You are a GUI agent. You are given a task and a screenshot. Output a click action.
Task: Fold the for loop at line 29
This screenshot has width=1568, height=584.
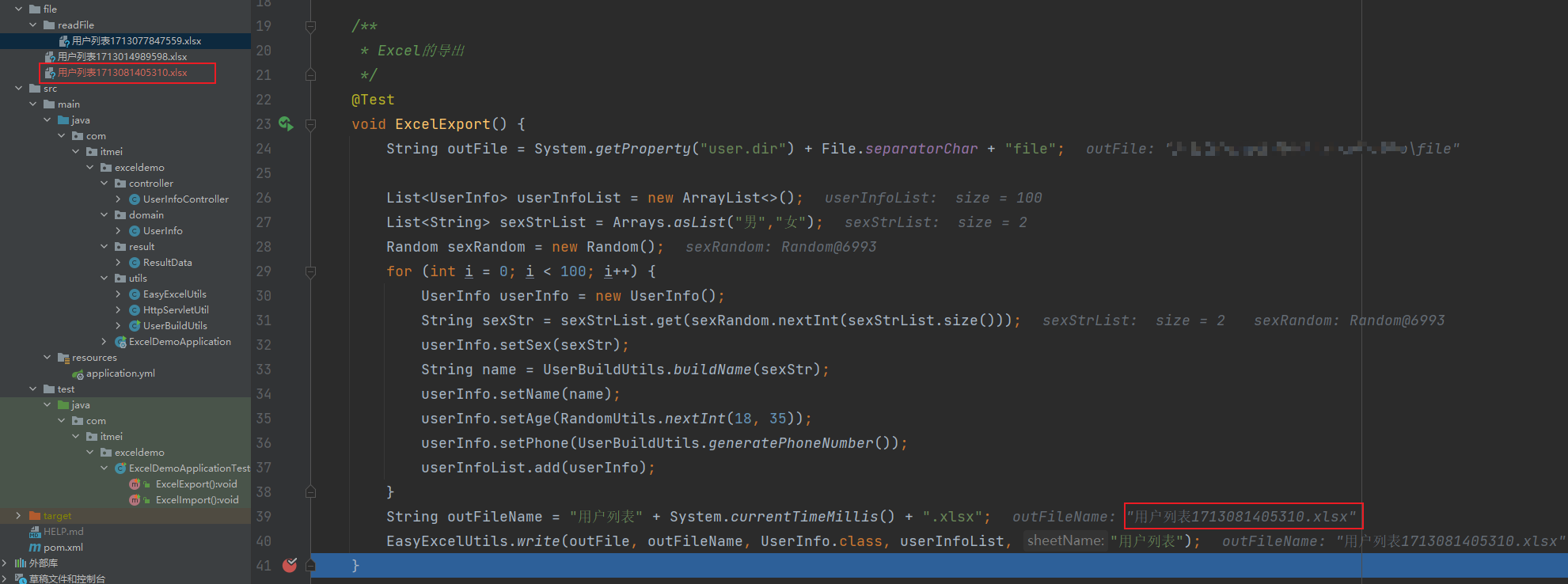(310, 271)
